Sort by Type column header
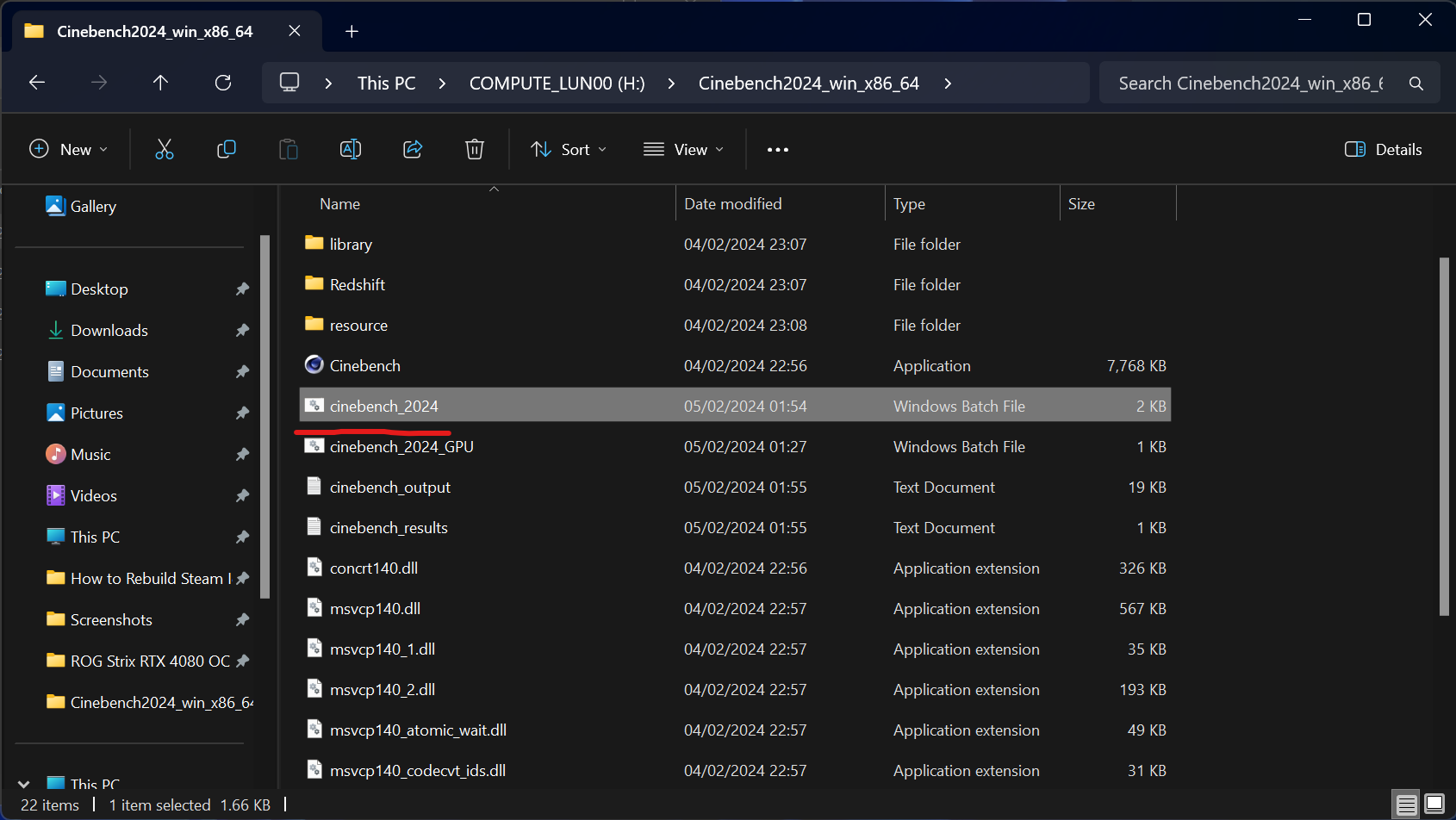This screenshot has height=820, width=1456. point(909,204)
